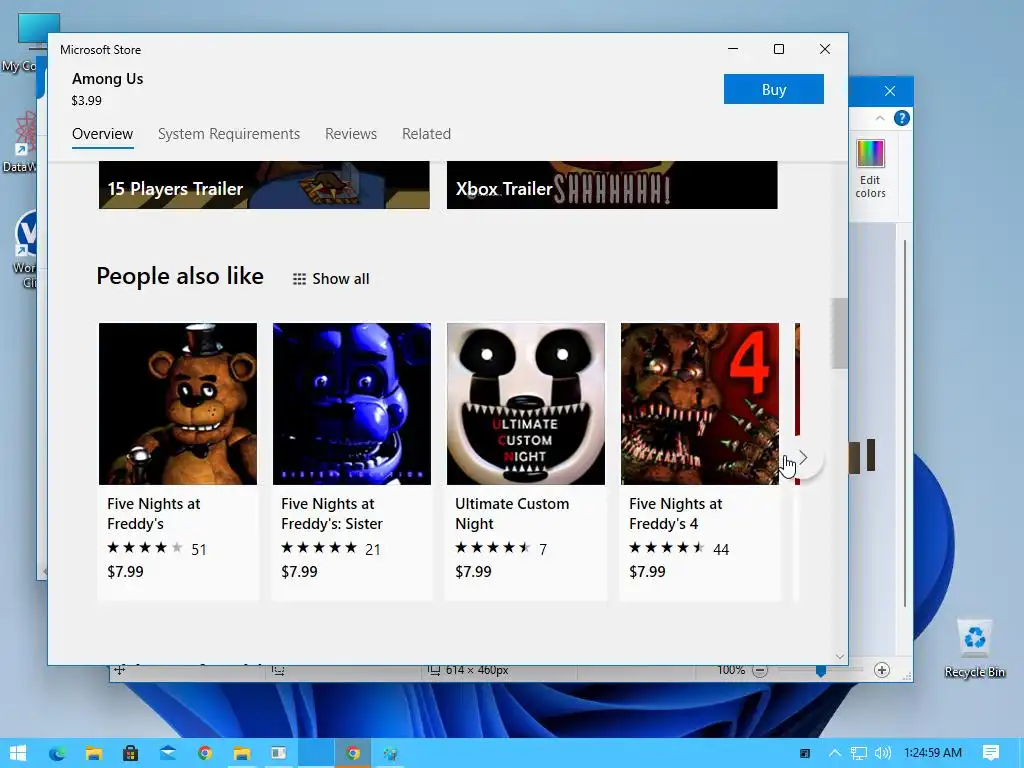Zoom out with Paint's minus button
This screenshot has width=1024, height=768.
pos(760,671)
